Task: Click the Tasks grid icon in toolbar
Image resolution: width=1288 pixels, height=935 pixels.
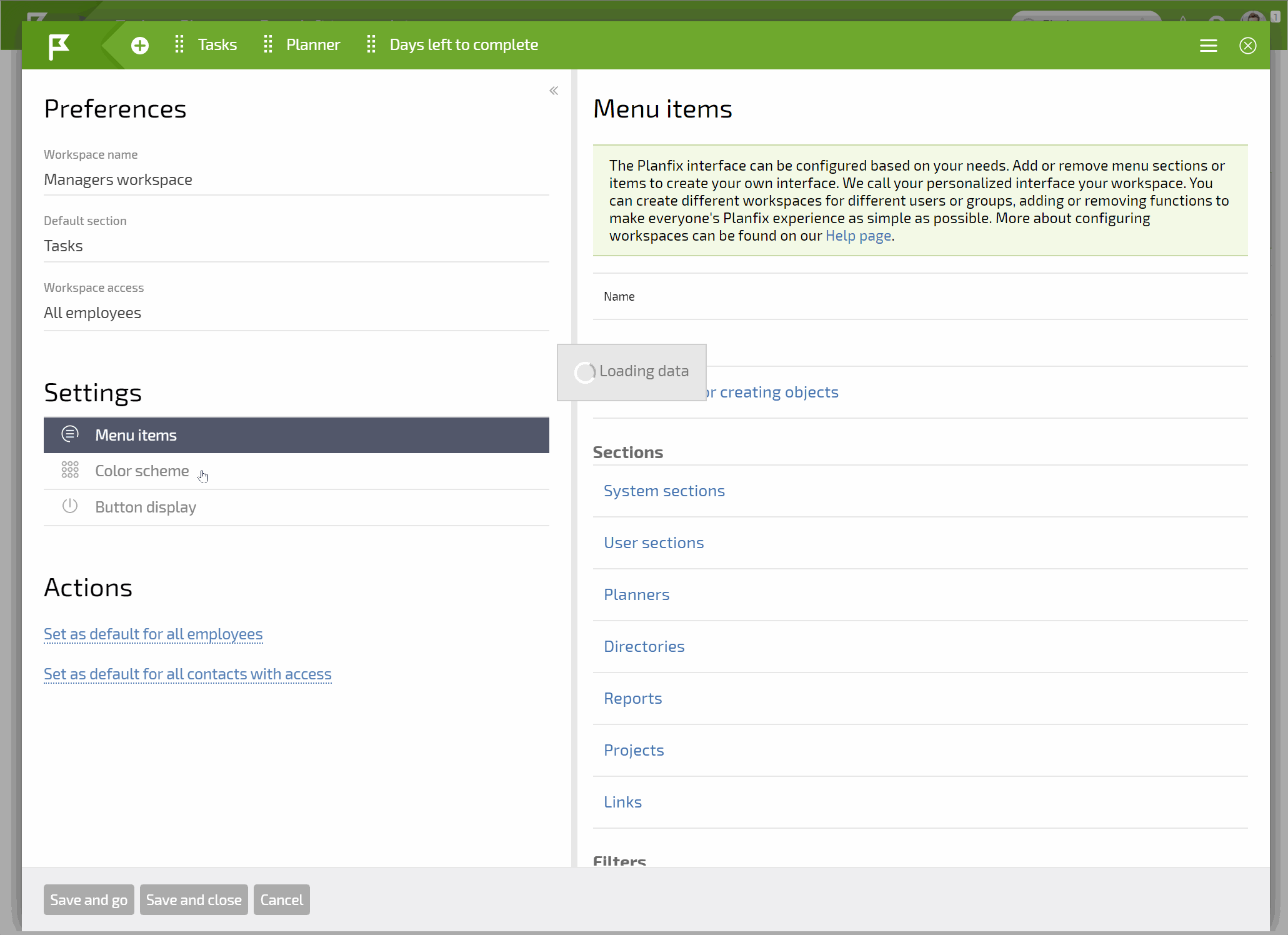Action: point(179,44)
